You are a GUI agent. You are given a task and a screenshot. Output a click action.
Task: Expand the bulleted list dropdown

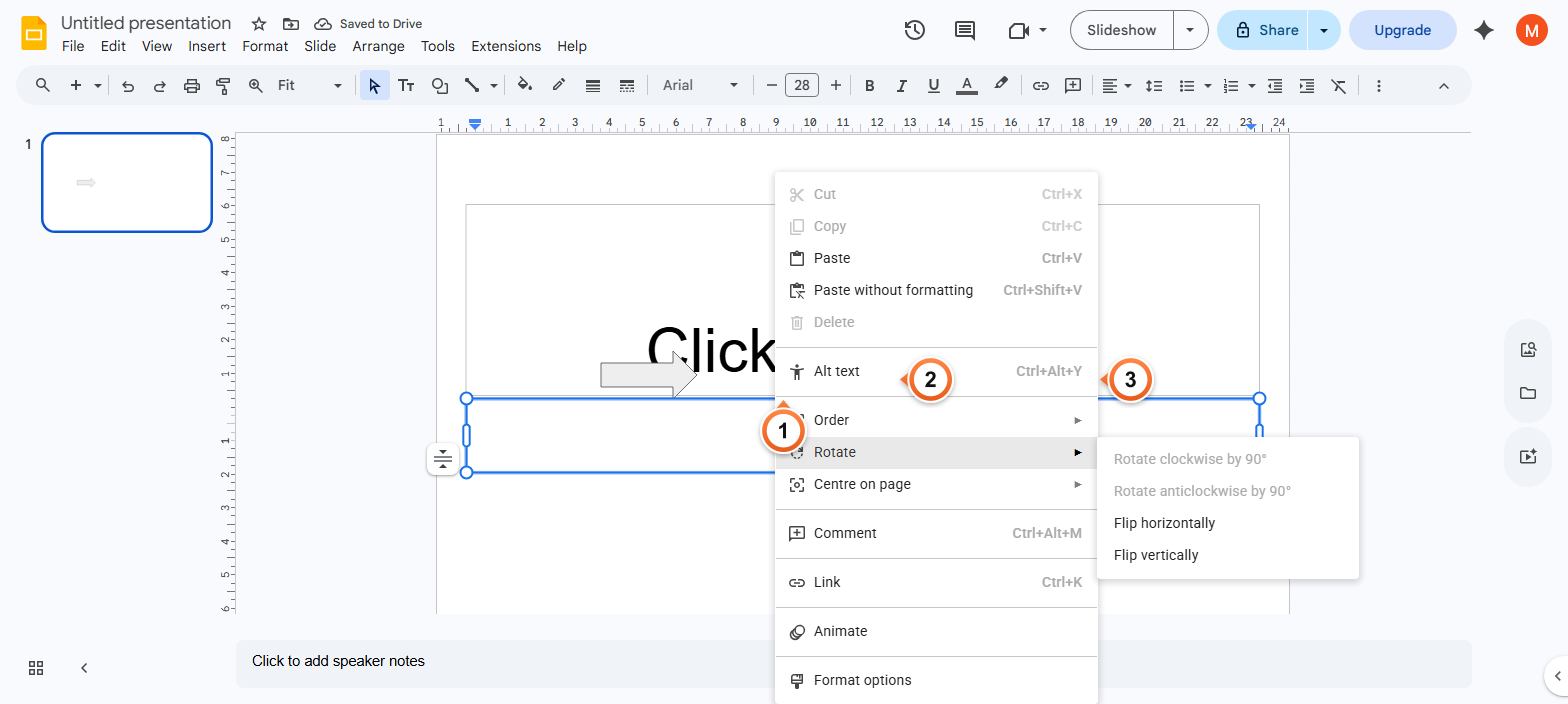[x=1208, y=86]
